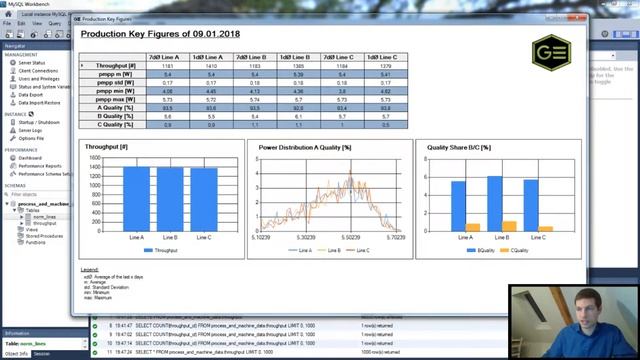The height and width of the screenshot is (360, 640).
Task: Open Server Status in Navigator
Action: (x=31, y=63)
